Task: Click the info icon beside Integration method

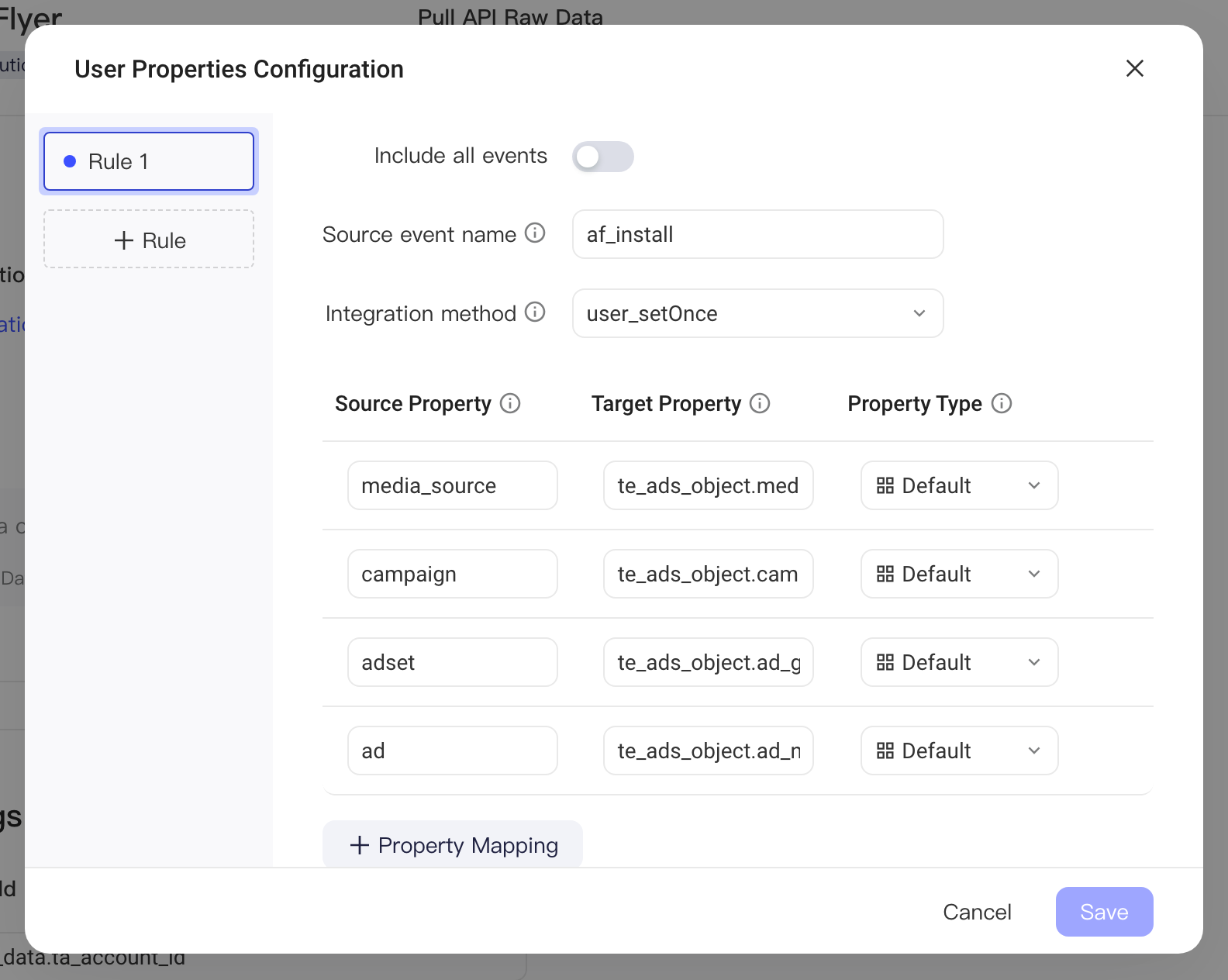Action: click(535, 312)
